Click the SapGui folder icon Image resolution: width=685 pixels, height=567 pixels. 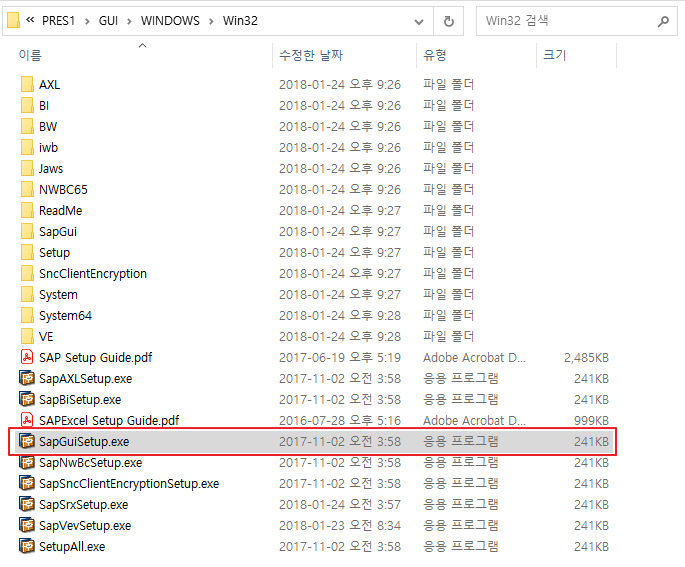[x=27, y=231]
